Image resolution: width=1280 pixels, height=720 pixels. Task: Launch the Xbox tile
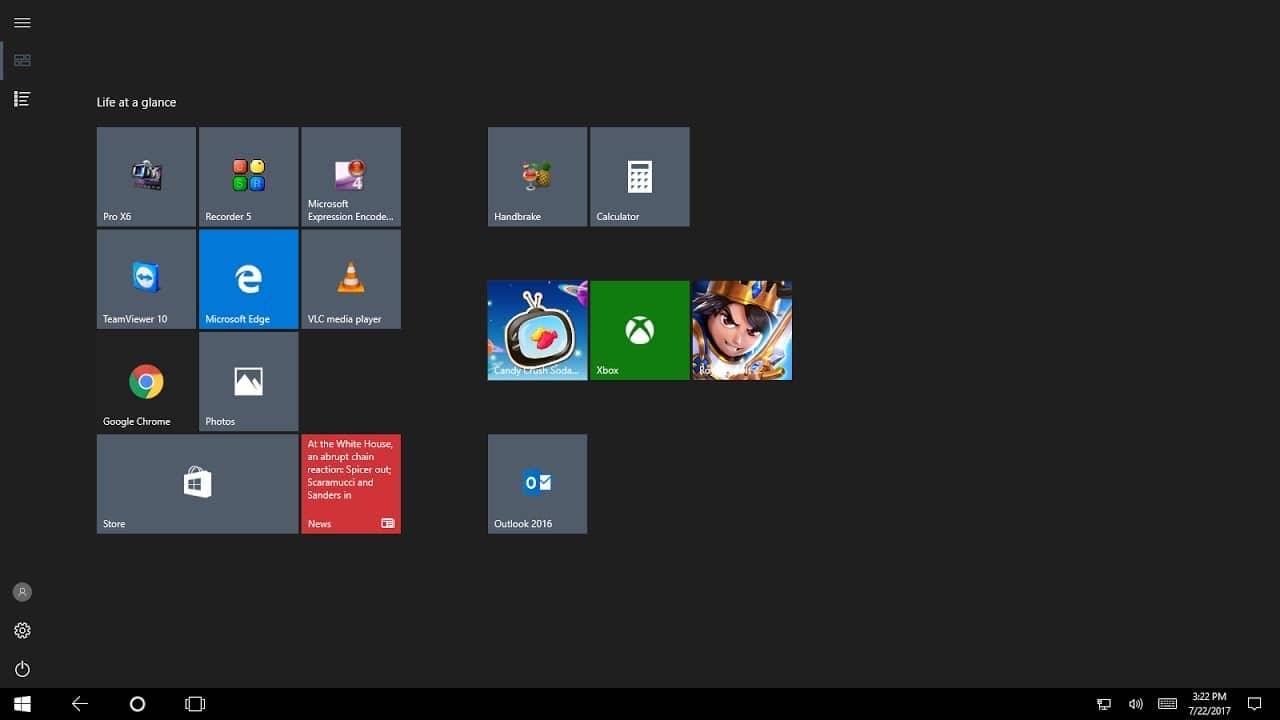640,330
